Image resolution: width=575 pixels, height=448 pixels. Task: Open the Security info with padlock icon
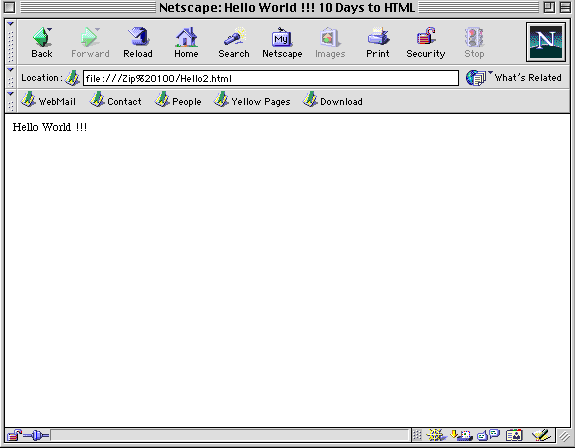[x=426, y=43]
